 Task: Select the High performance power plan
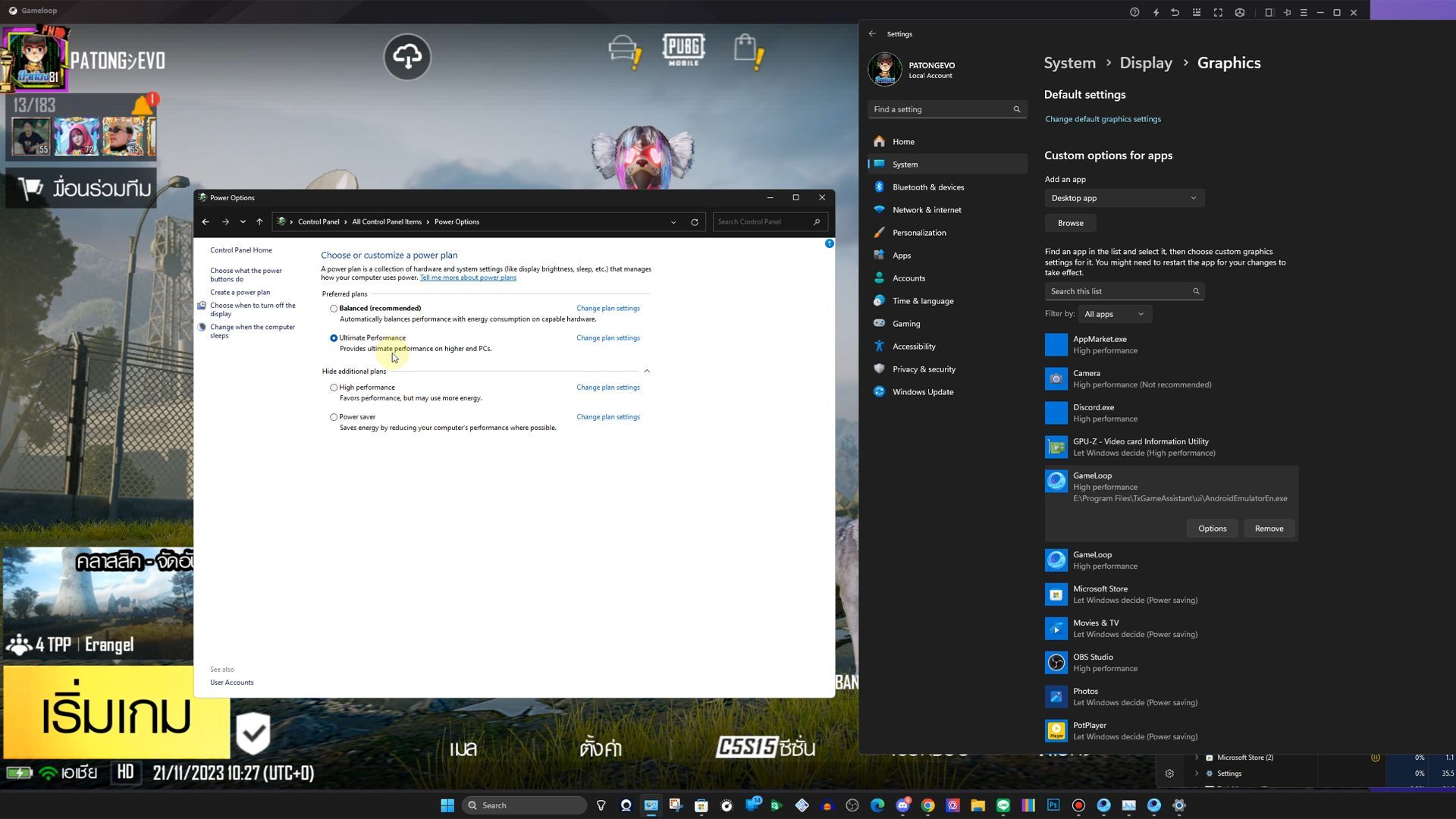334,388
